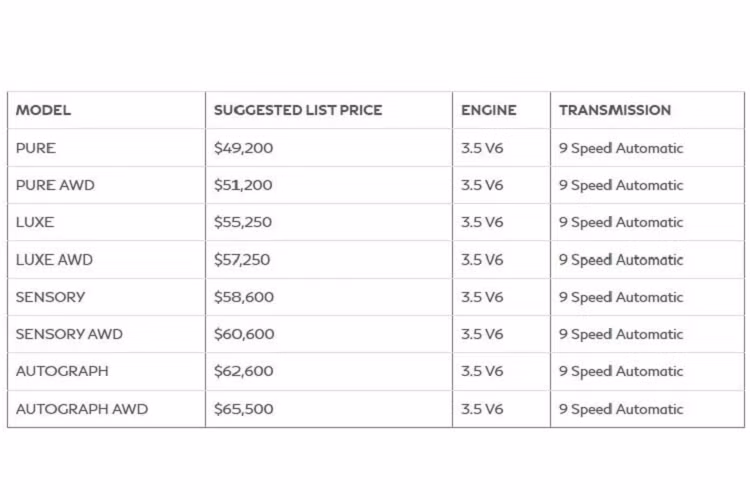750x500 pixels.
Task: Select the AUTOGRAPH AWD model cell
Action: 82,409
